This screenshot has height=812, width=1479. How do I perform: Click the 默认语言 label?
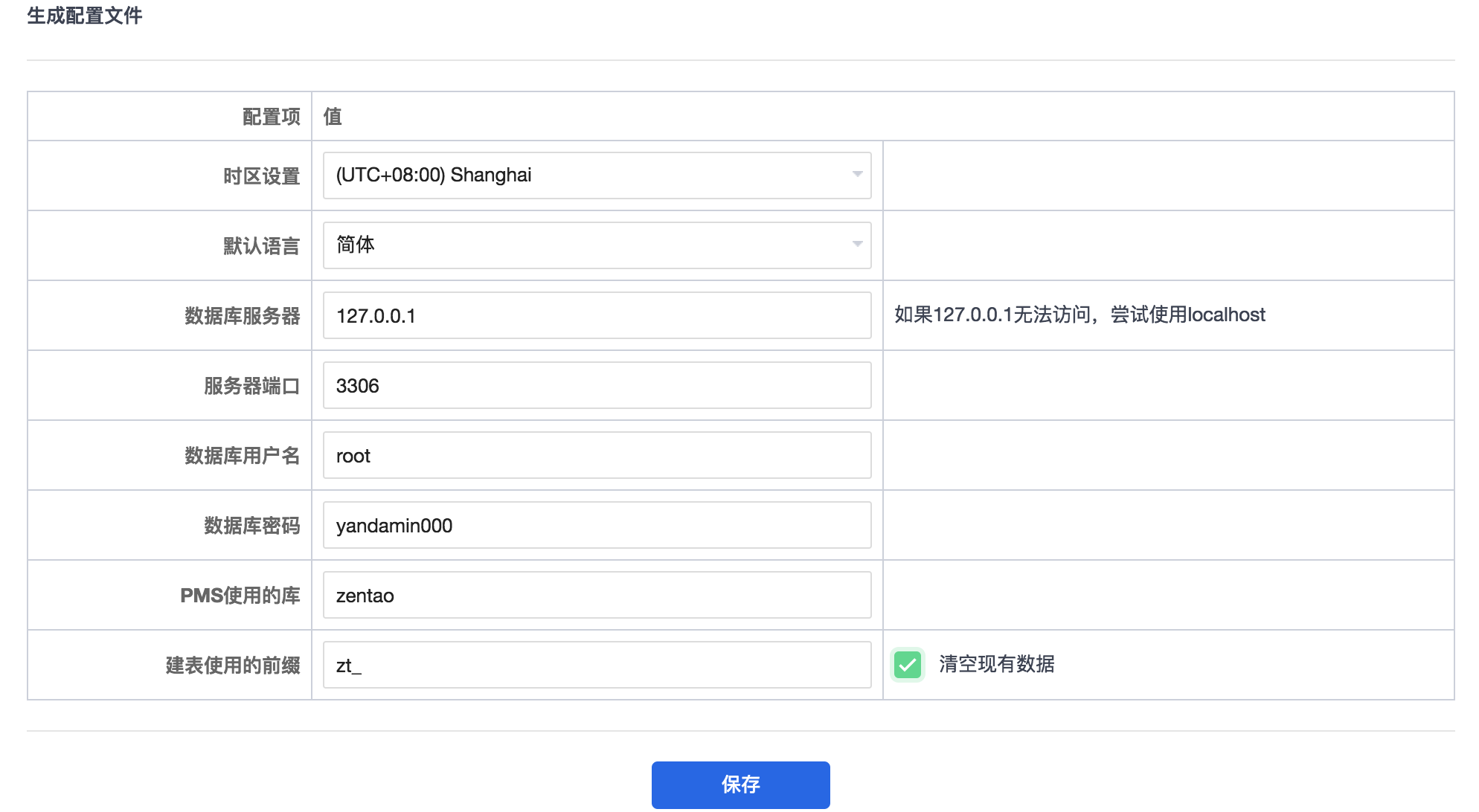pyautogui.click(x=261, y=246)
